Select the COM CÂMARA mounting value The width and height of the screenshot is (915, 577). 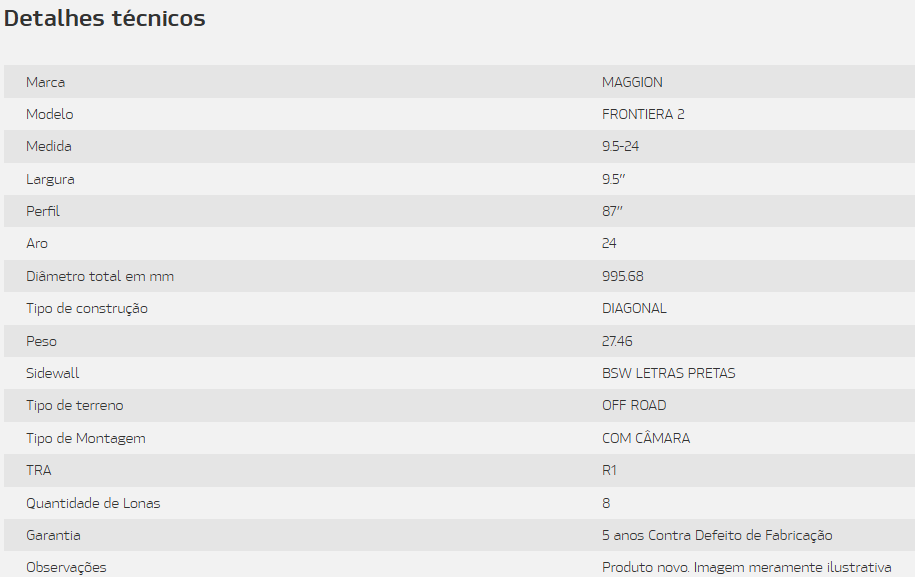point(646,438)
